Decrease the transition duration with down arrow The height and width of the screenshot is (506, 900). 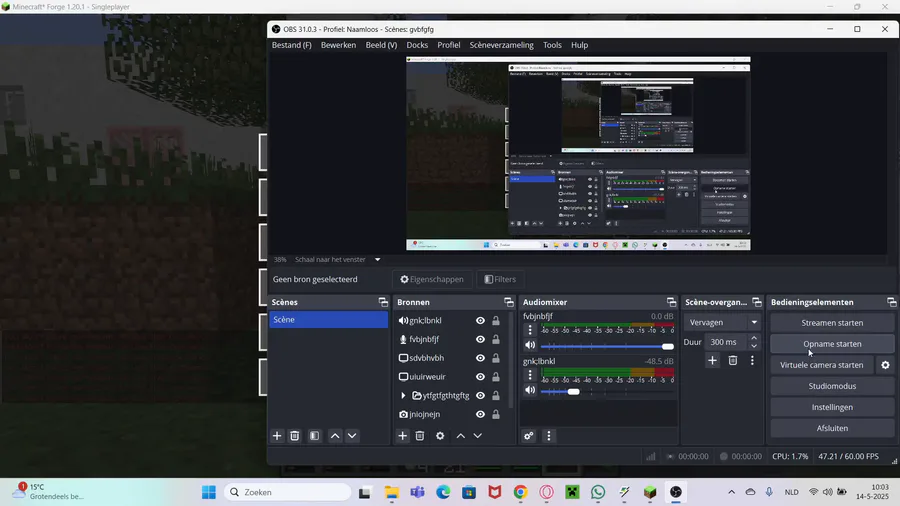(754, 346)
